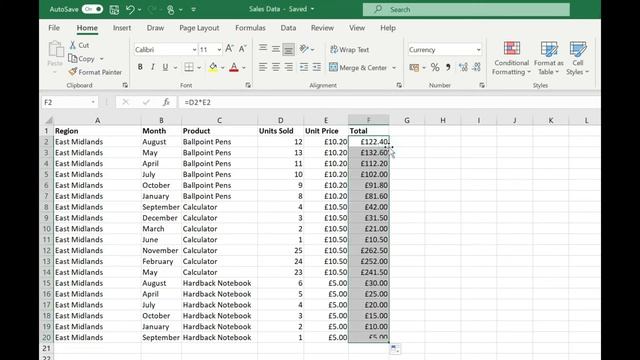The image size is (640, 360).
Task: Toggle Bold formatting
Action: (140, 67)
